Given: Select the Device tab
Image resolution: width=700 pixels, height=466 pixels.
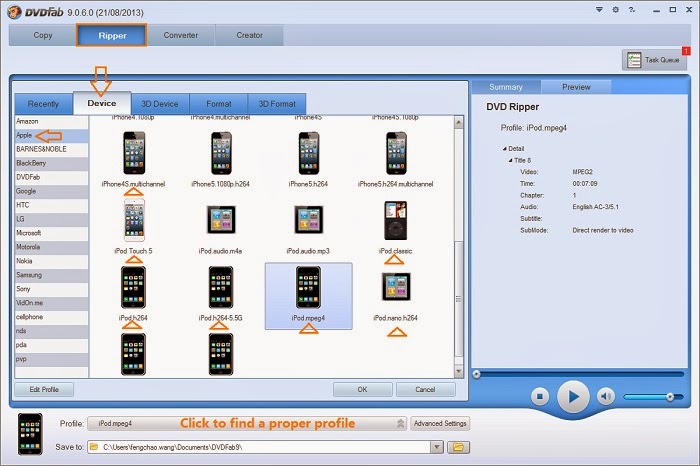Looking at the screenshot, I should coord(102,103).
